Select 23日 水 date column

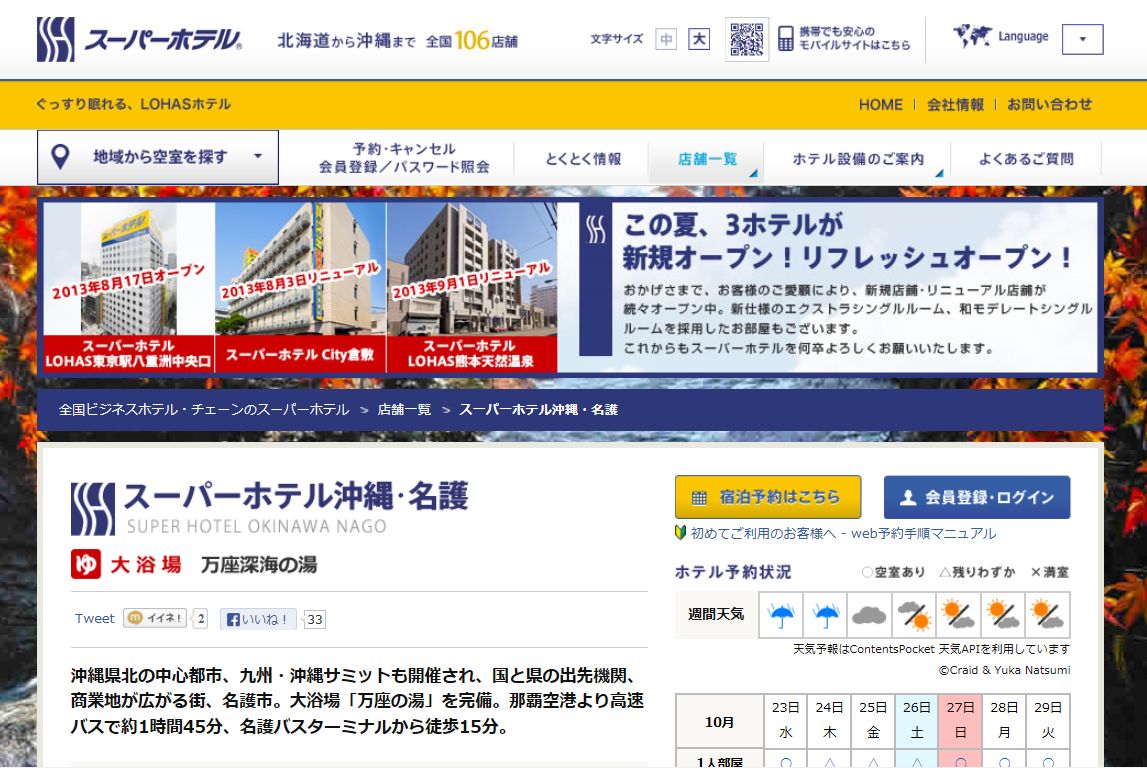(x=786, y=720)
